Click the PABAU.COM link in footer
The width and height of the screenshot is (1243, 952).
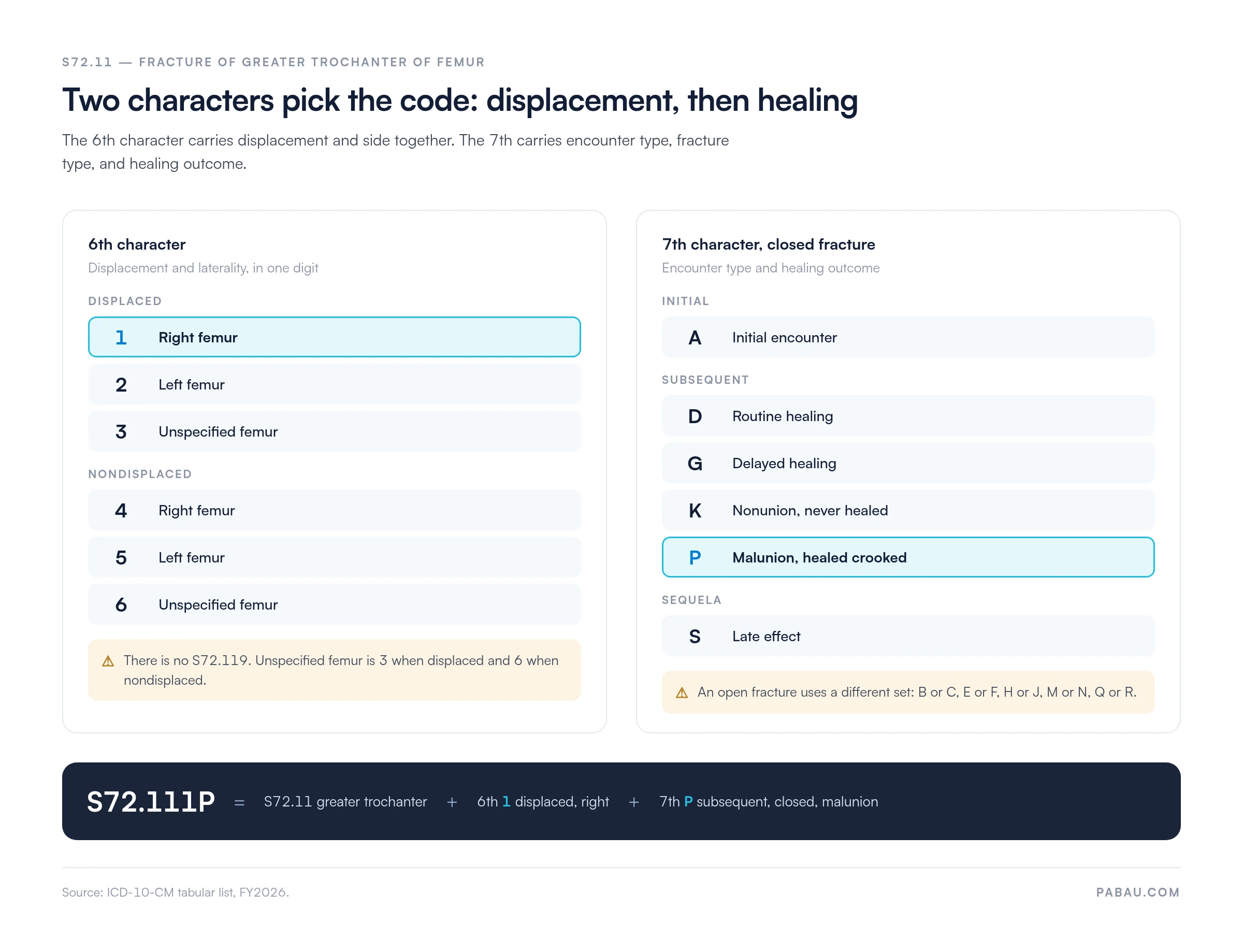click(1138, 892)
